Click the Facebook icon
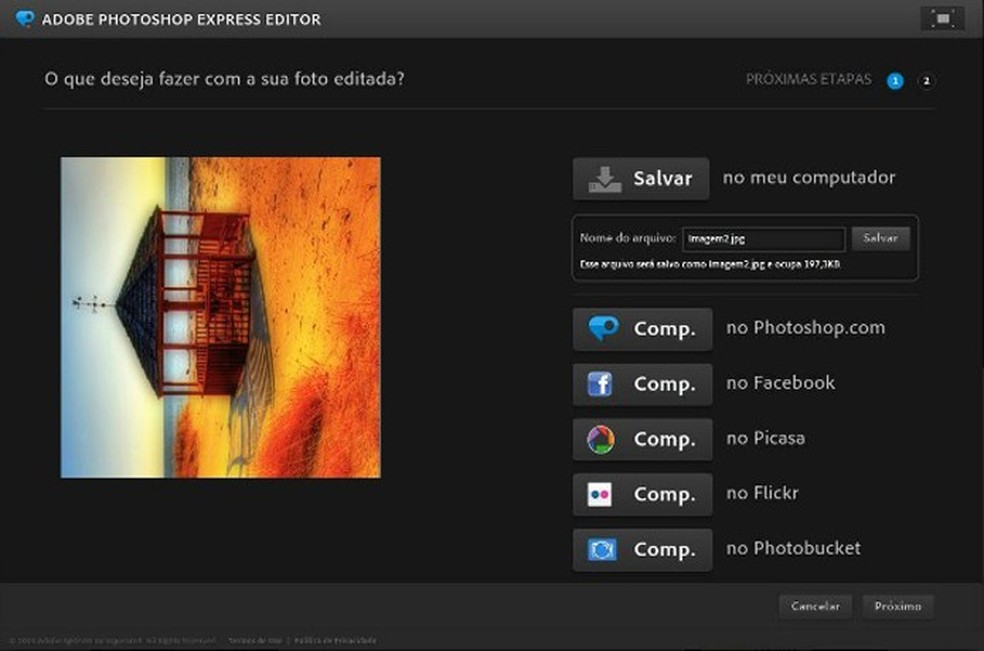This screenshot has width=984, height=651. tap(600, 384)
